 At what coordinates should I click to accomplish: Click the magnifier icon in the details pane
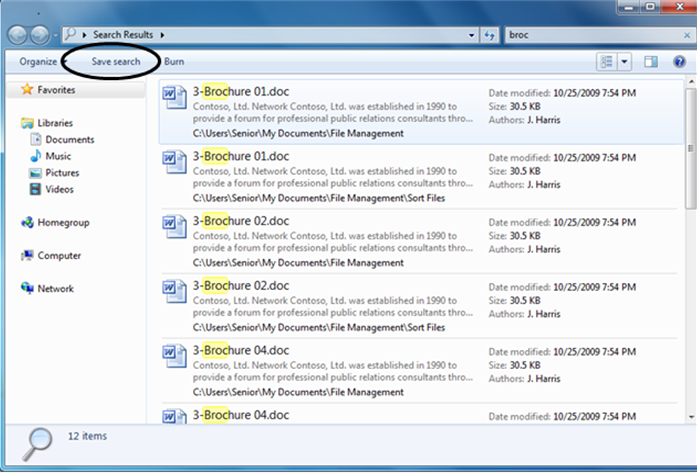(38, 444)
